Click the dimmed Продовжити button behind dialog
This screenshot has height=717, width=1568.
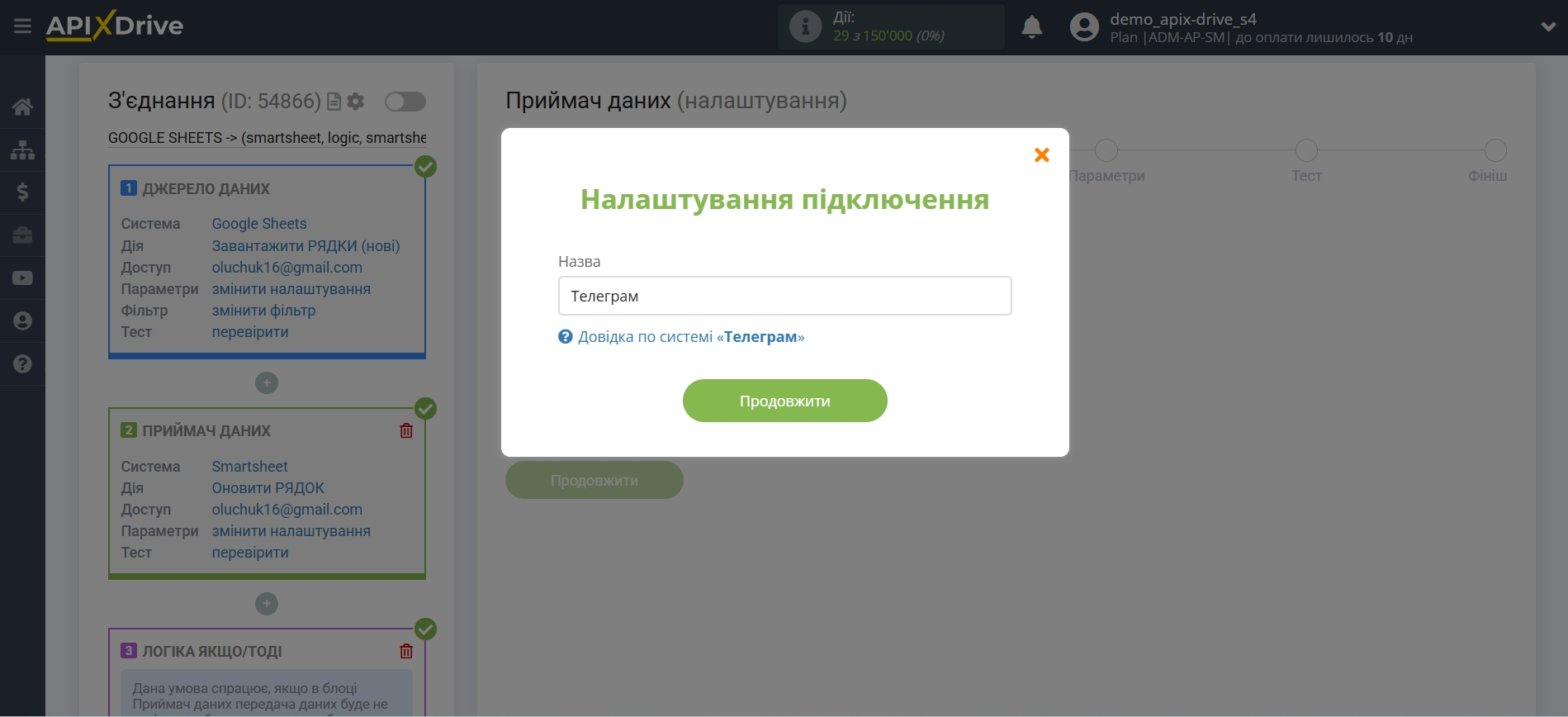(595, 481)
